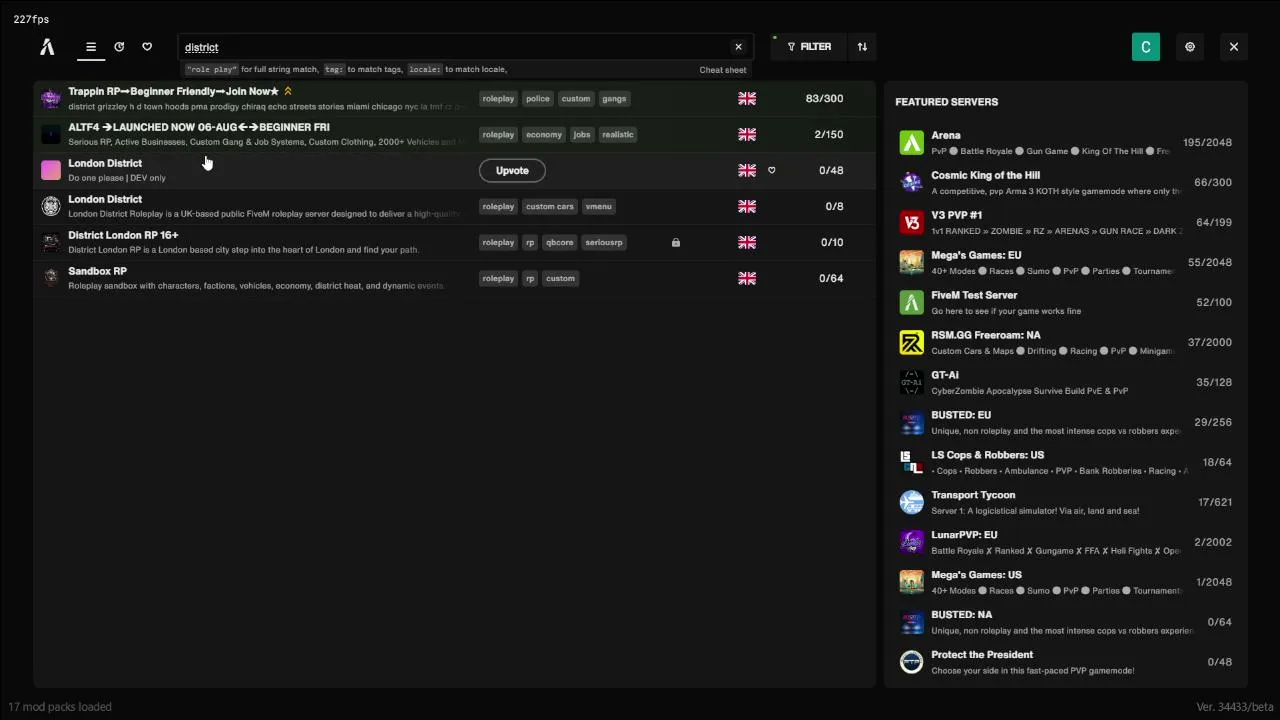
Task: Click the pink London District server icon
Action: [51, 170]
